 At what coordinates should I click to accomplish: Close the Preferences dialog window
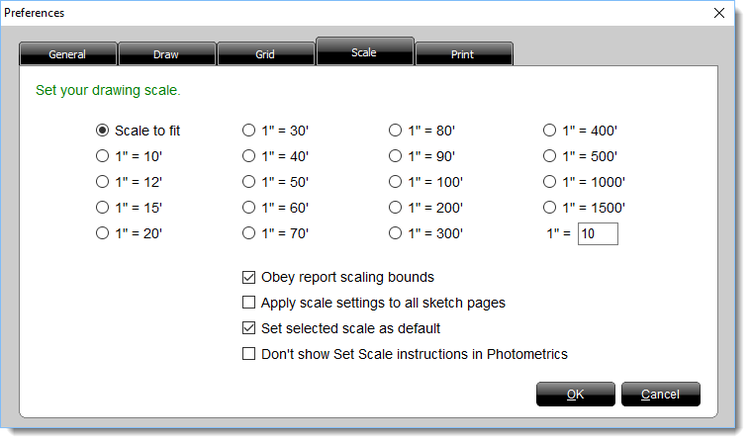tap(719, 13)
